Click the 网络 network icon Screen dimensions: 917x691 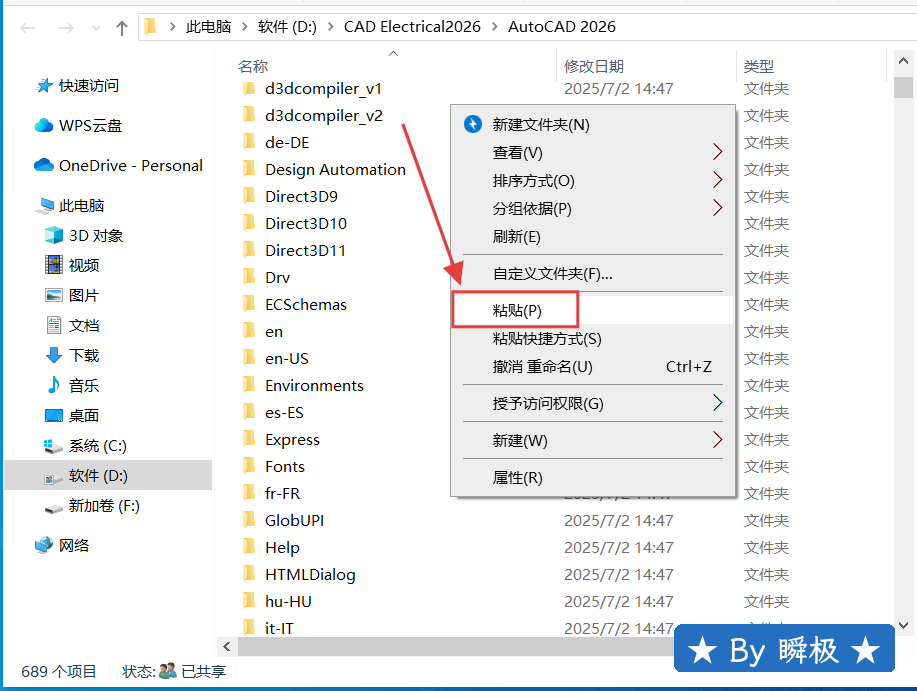(x=44, y=546)
